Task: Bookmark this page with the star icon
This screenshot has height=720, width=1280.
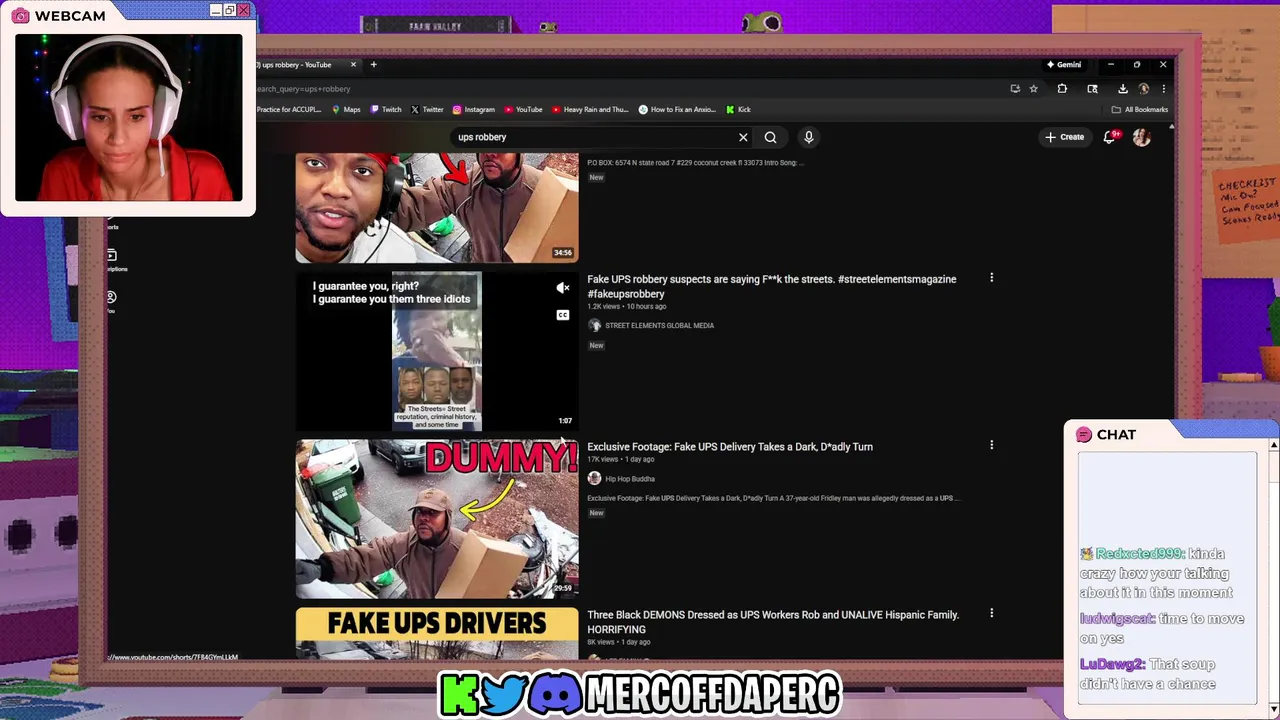Action: [1033, 89]
